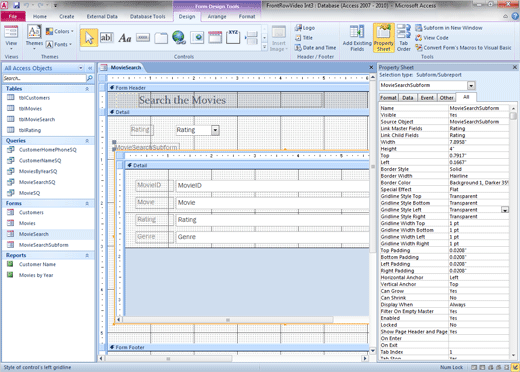Open the Colors theme dropdown

60,31
